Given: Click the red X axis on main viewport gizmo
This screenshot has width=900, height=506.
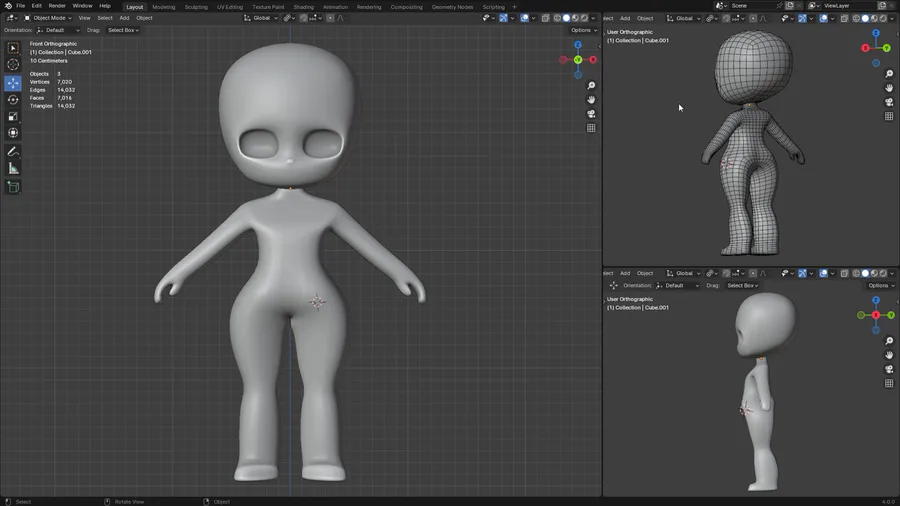Looking at the screenshot, I should point(593,60).
